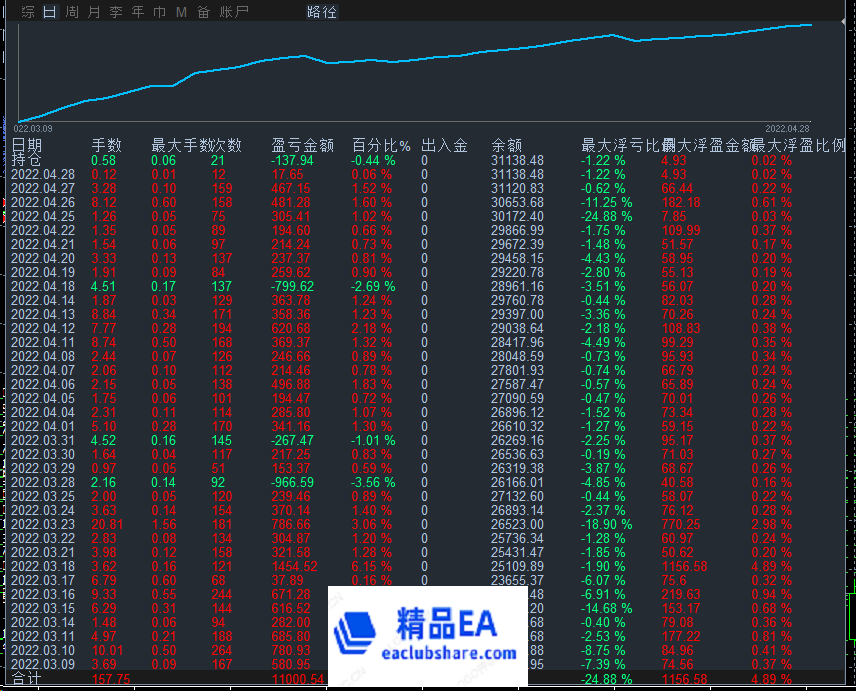Click the 路径 path button

[x=322, y=11]
